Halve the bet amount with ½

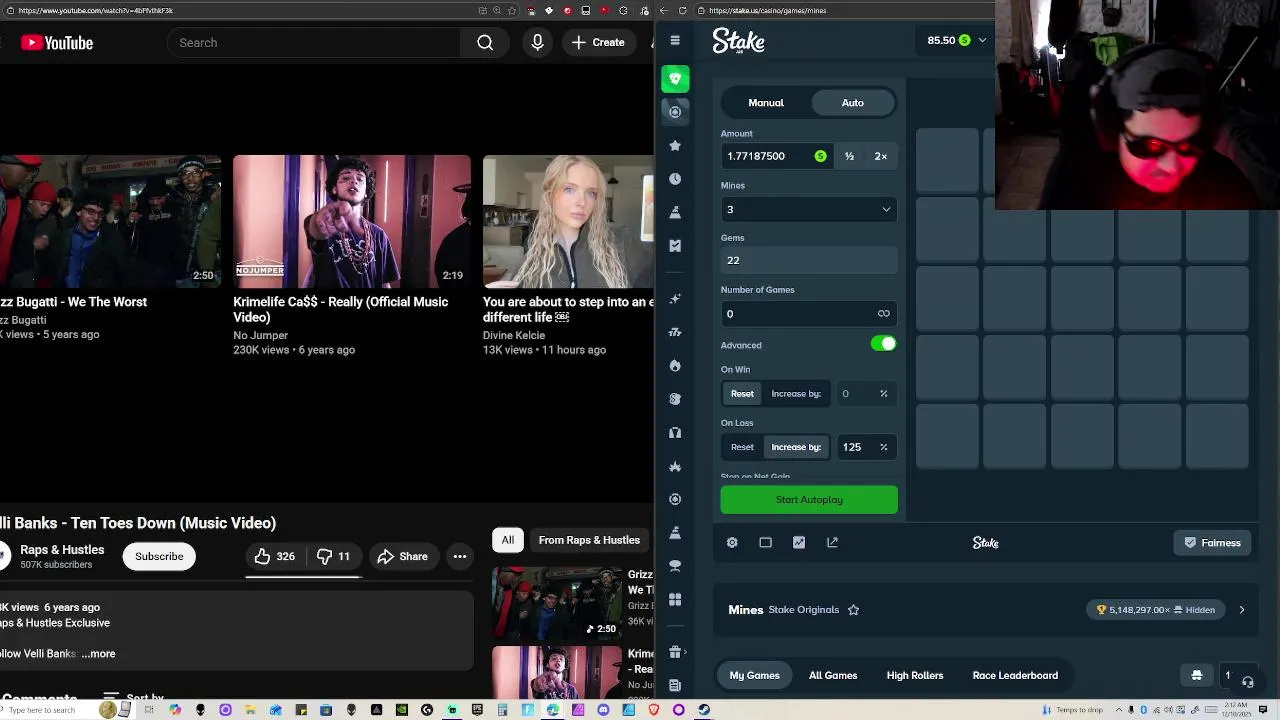849,156
